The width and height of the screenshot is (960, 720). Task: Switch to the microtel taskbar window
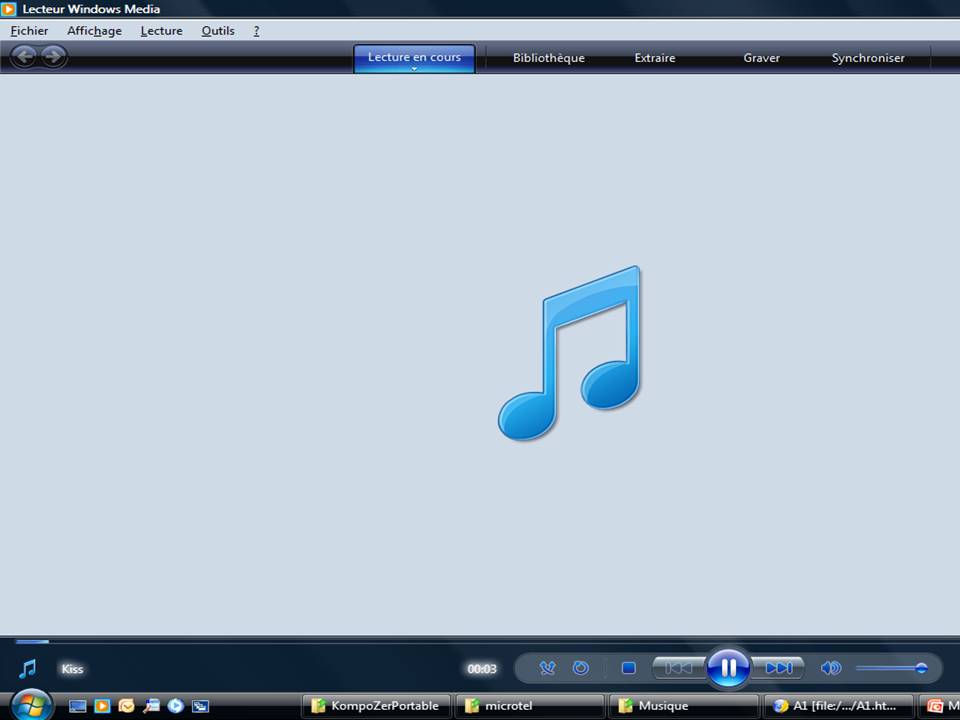tap(530, 706)
